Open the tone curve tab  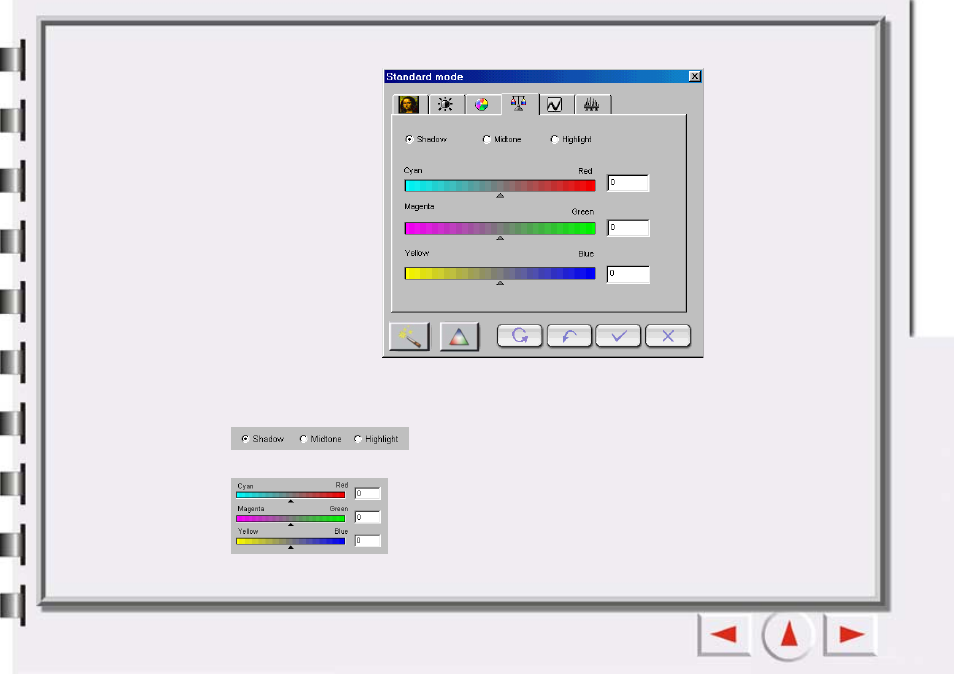coord(555,105)
